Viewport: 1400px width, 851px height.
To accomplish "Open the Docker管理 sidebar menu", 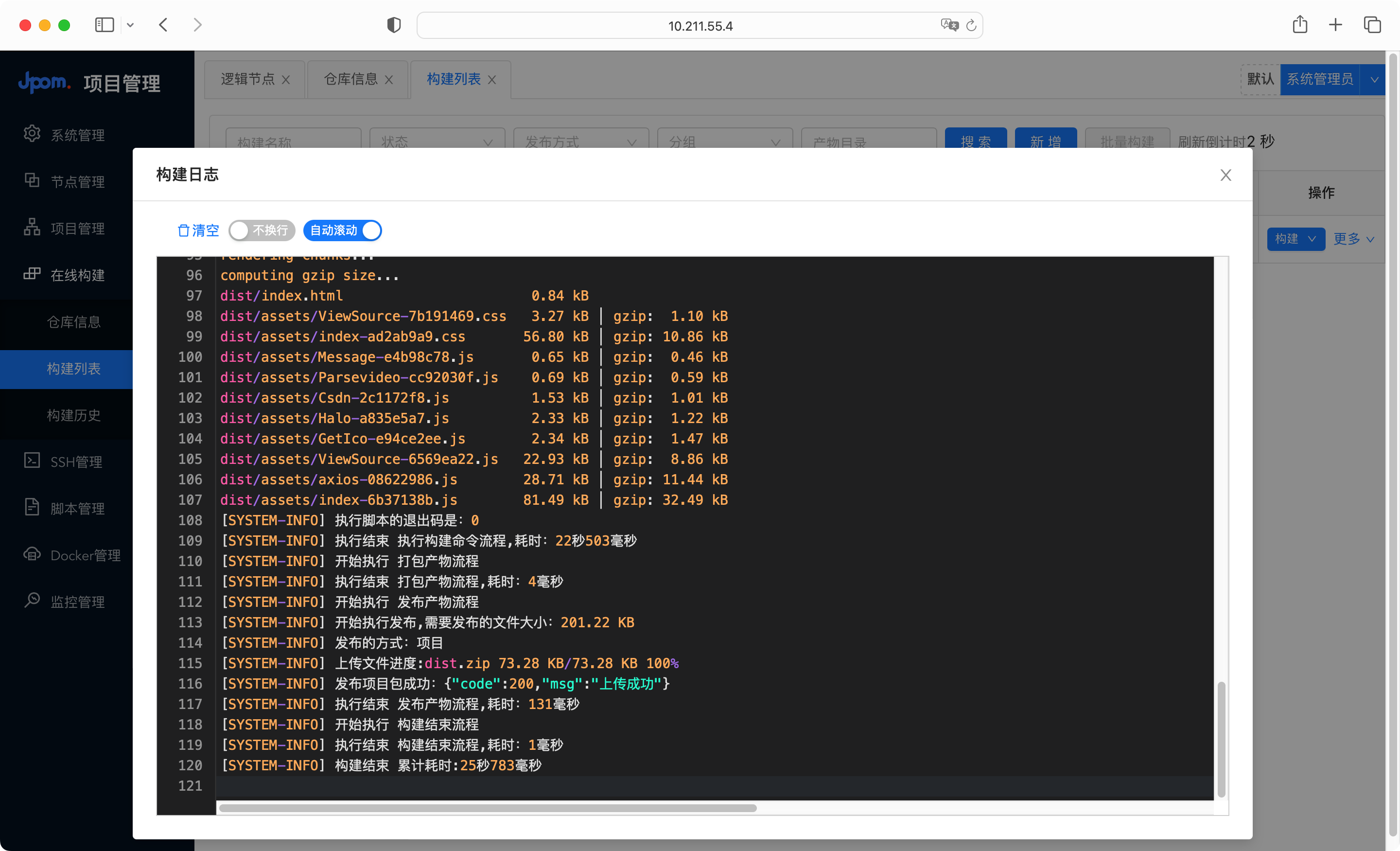I will 85,555.
